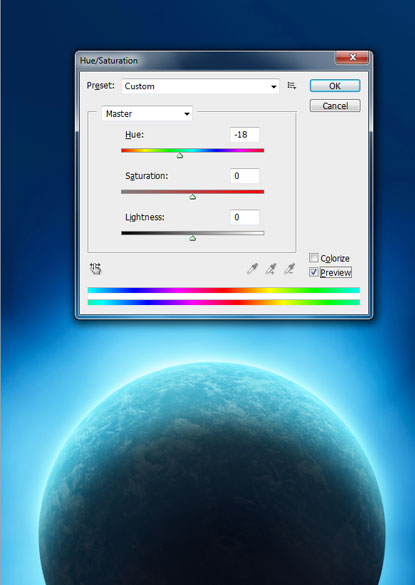
Task: Click the Cancel button
Action: [x=335, y=106]
